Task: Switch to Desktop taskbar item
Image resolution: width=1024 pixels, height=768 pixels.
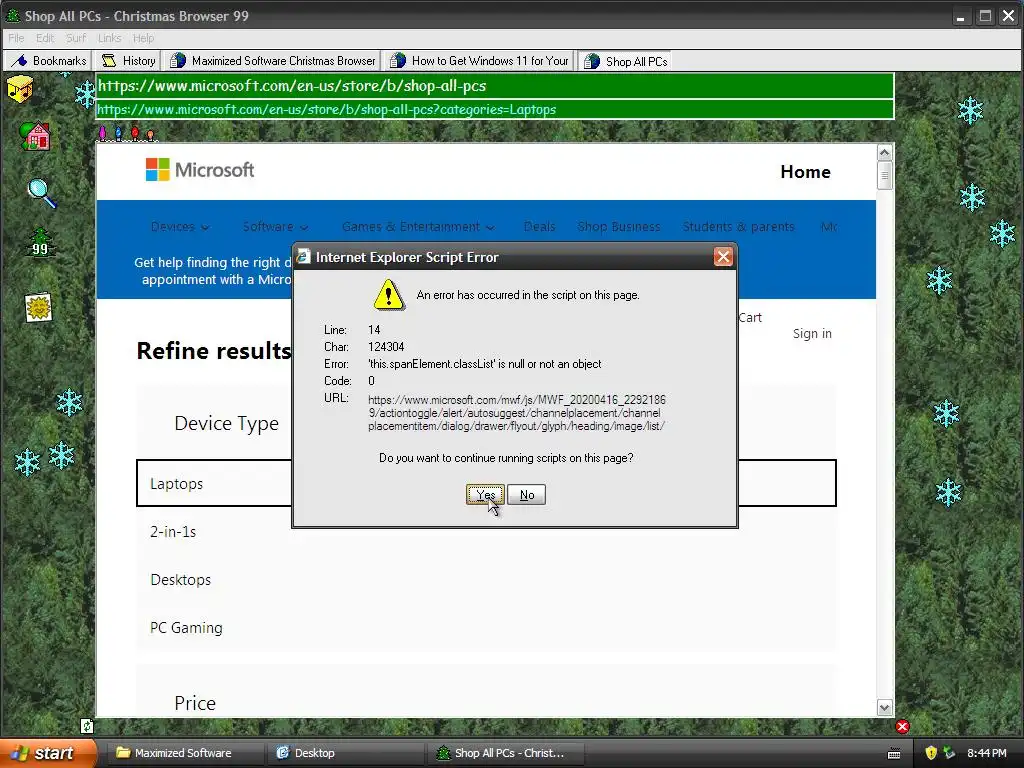Action: 345,753
